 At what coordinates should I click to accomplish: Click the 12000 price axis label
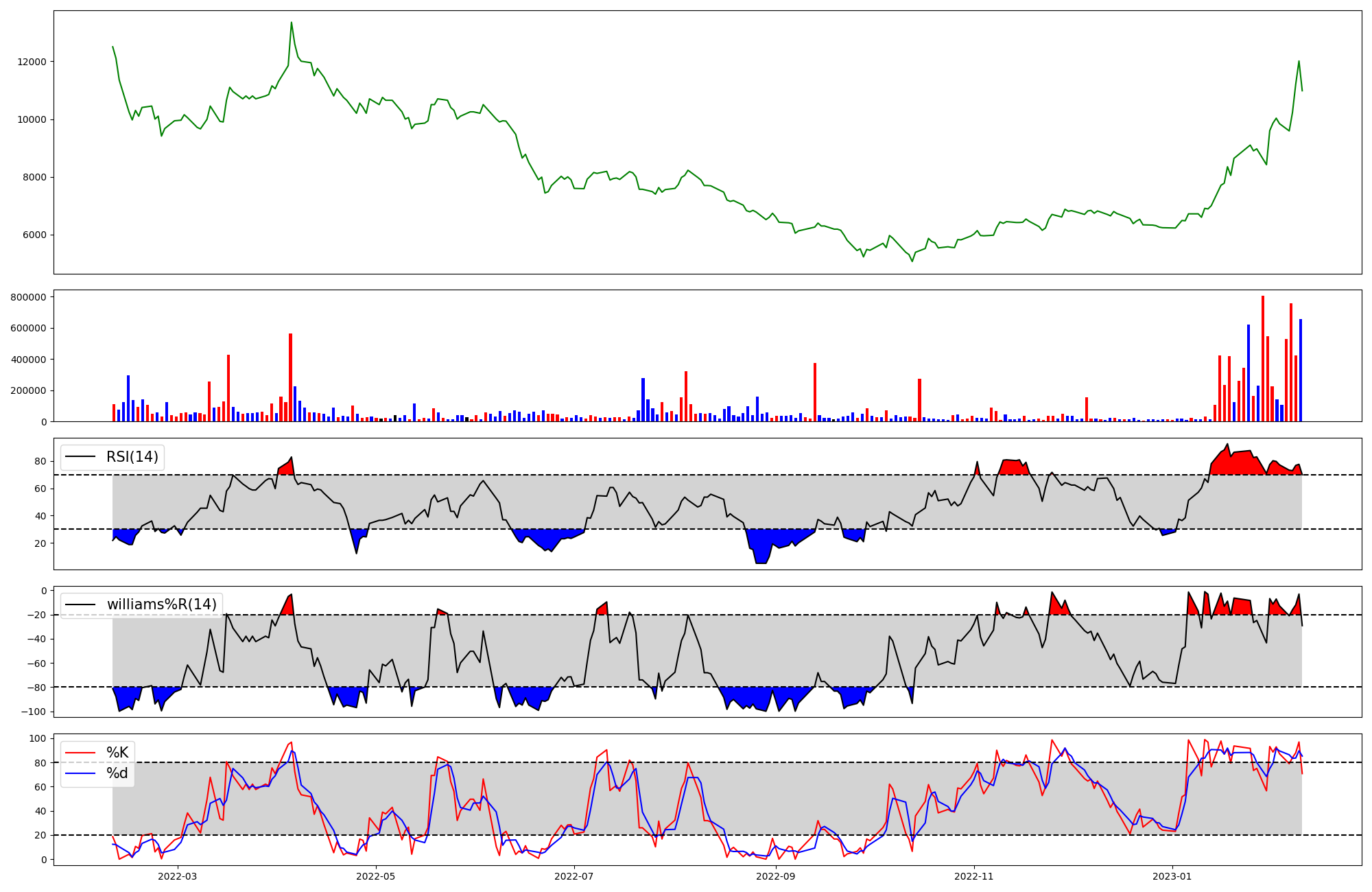point(32,62)
